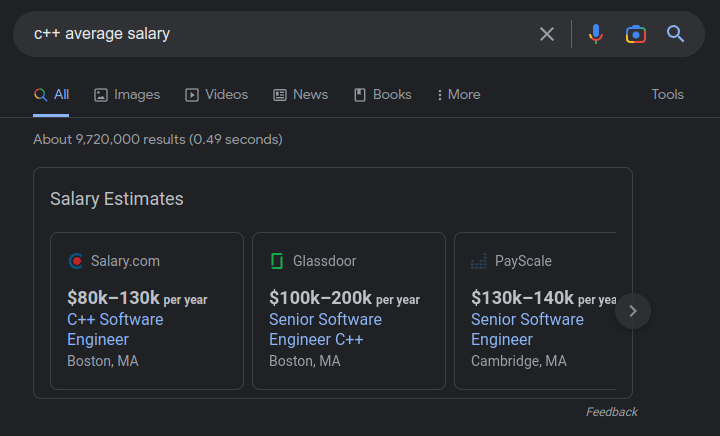Switch to the Books tab

(382, 95)
